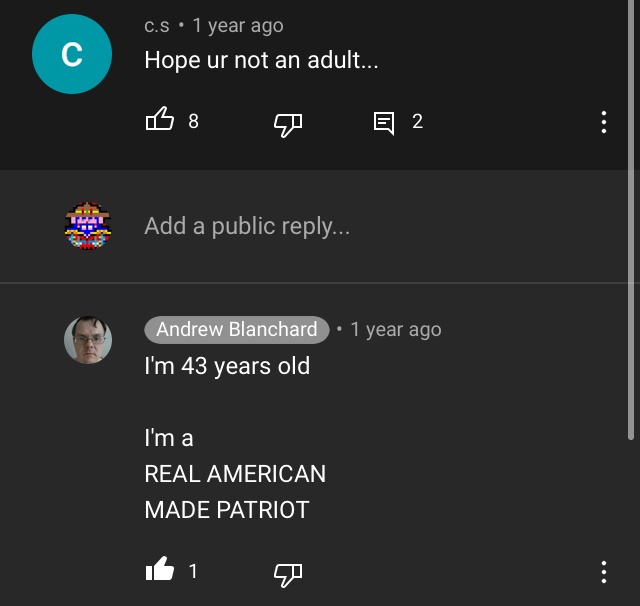Open the Andrew Blanchard name chip
This screenshot has width=640, height=606.
coord(237,330)
